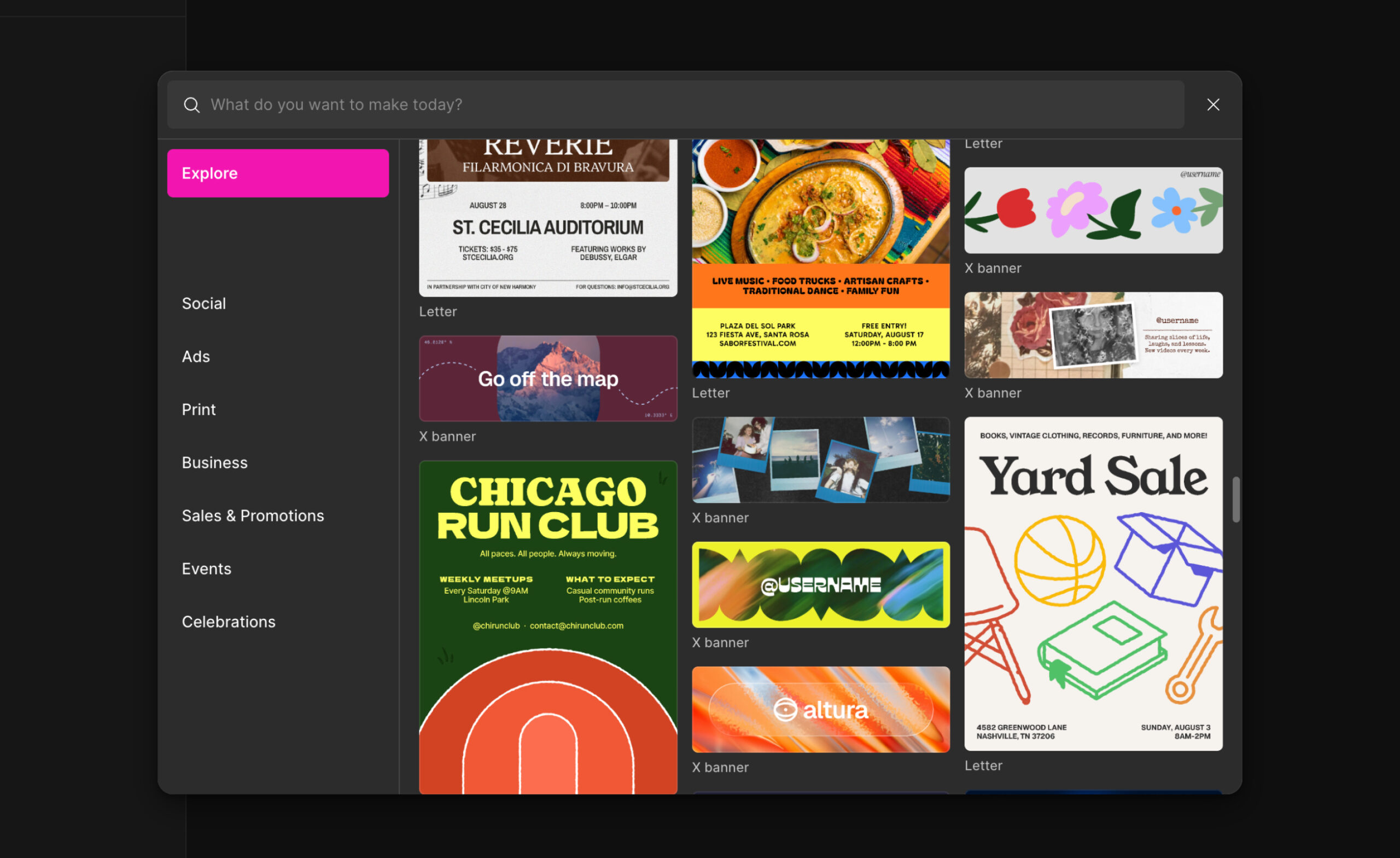Open the Celebrations category
This screenshot has width=1400, height=858.
pyautogui.click(x=229, y=622)
